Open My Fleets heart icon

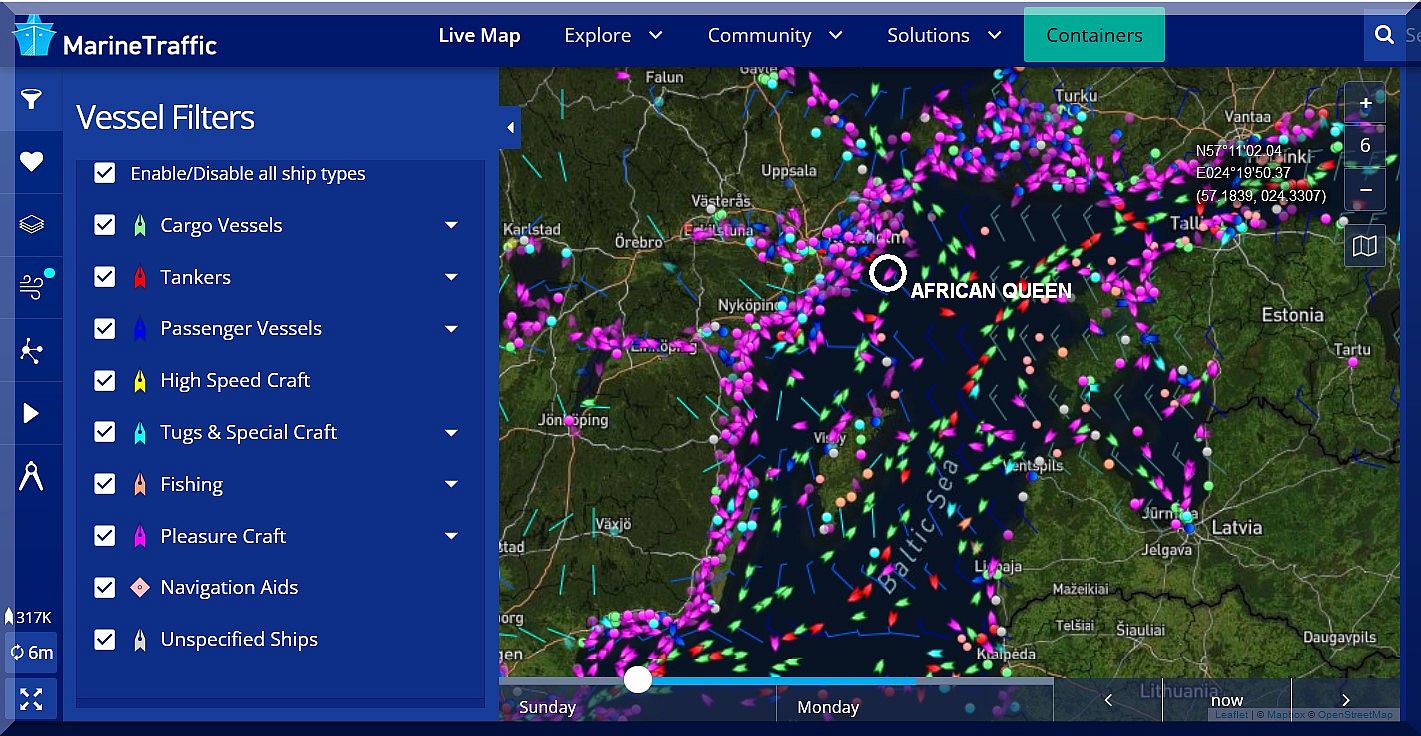click(32, 162)
